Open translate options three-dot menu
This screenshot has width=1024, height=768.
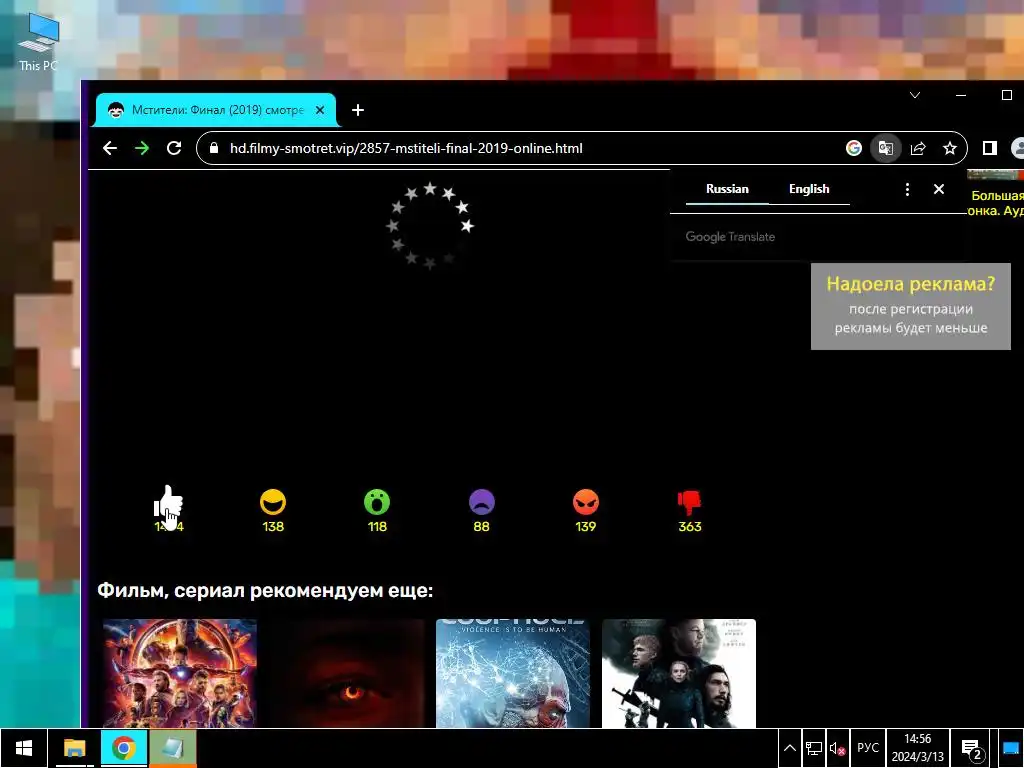pos(907,189)
